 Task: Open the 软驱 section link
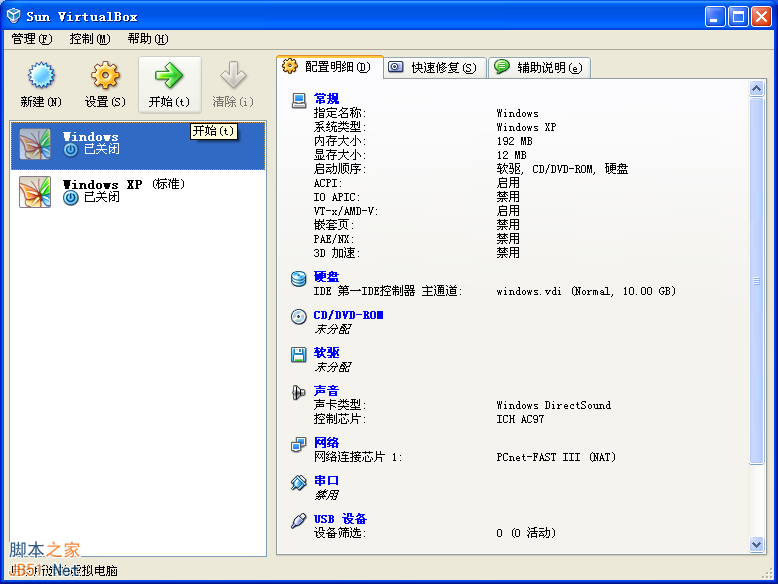tap(326, 353)
